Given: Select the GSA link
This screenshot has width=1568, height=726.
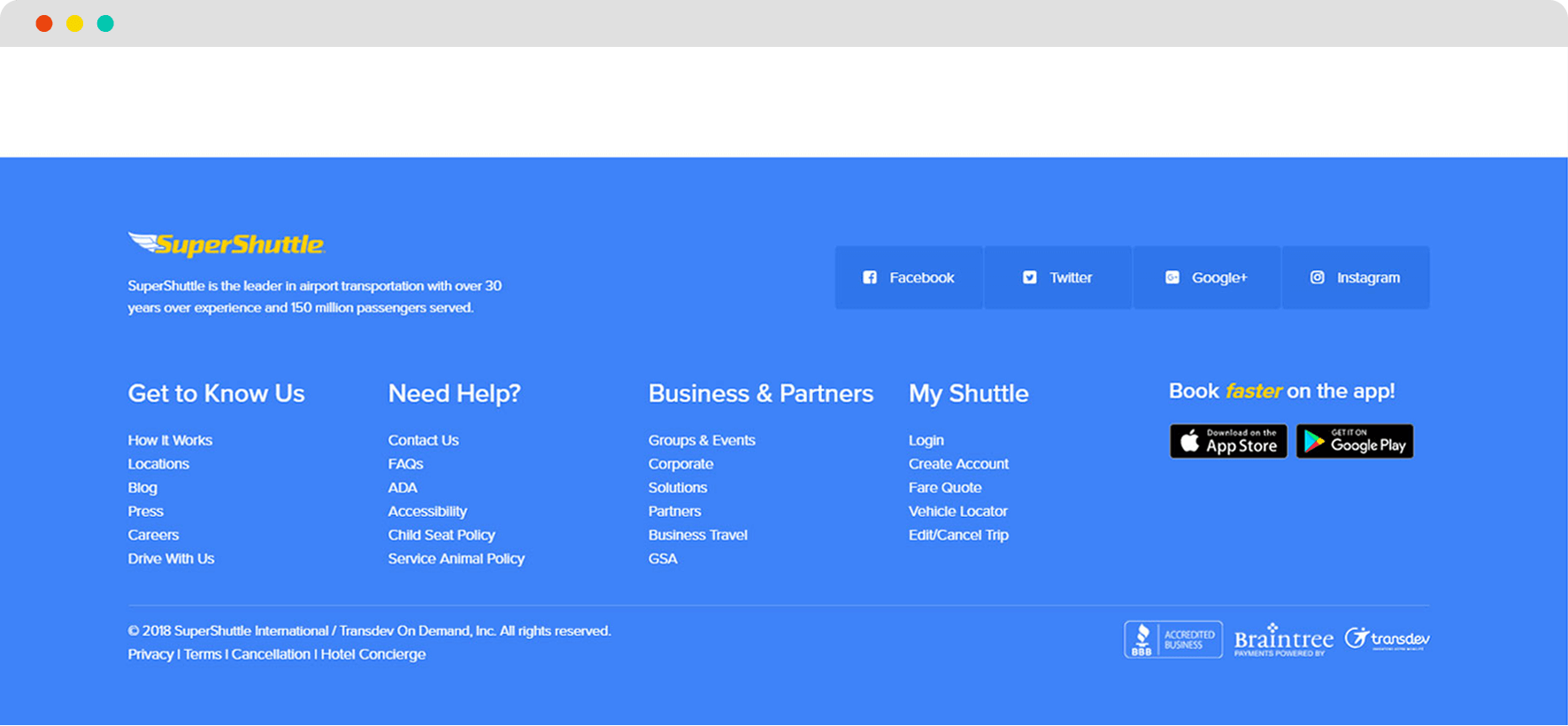Looking at the screenshot, I should [663, 559].
